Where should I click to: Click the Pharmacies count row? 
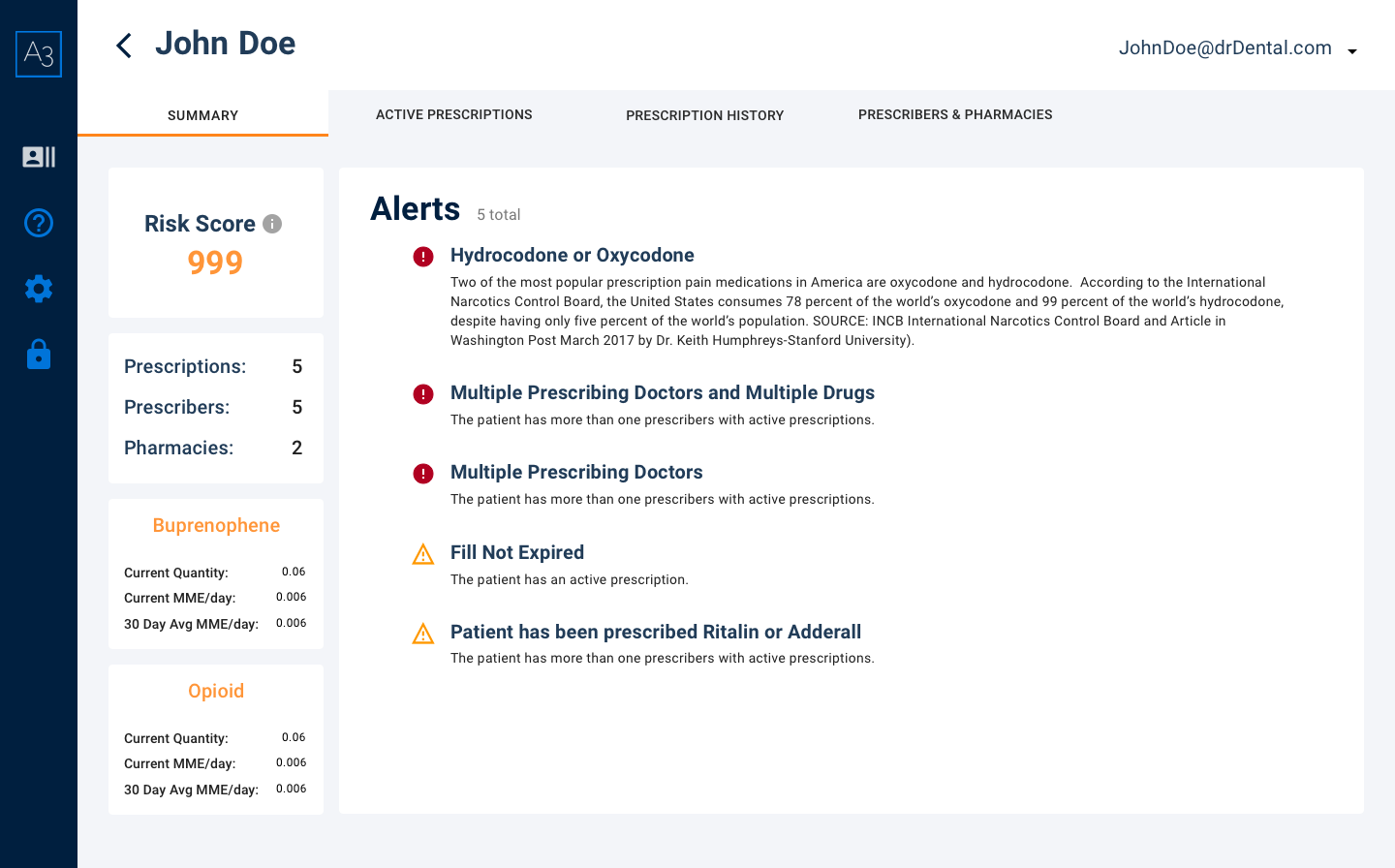point(215,448)
